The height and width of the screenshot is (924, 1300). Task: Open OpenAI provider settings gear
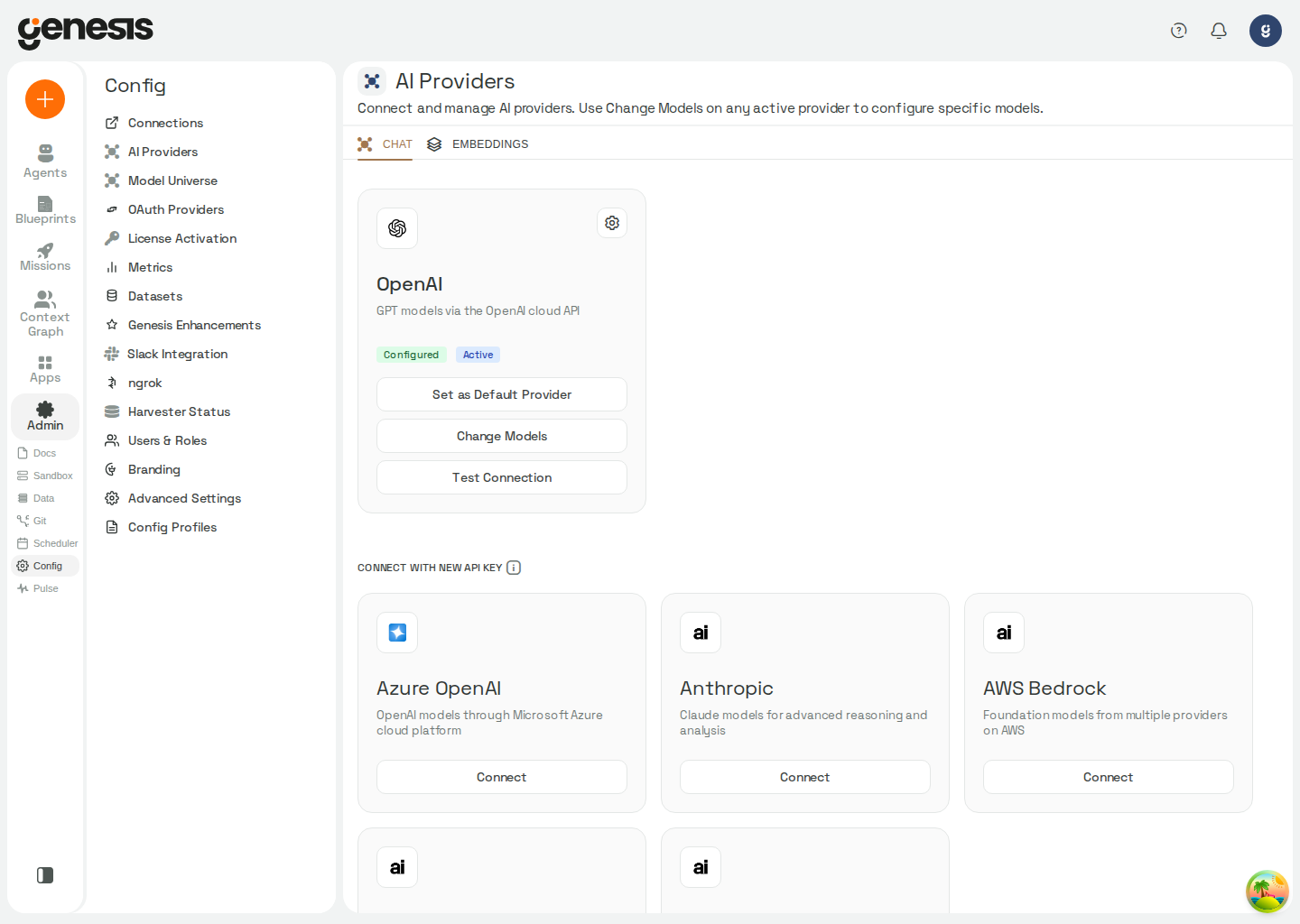(x=612, y=223)
